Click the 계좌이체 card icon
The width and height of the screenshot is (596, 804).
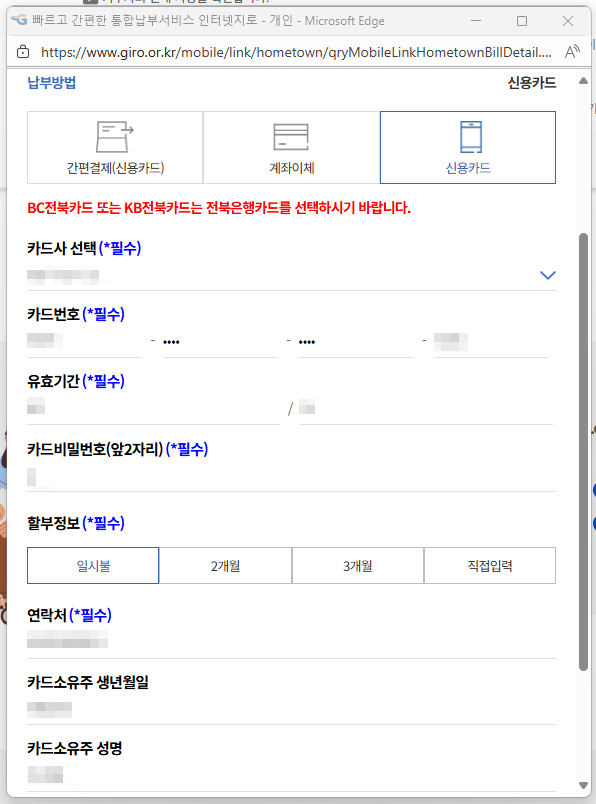291,137
